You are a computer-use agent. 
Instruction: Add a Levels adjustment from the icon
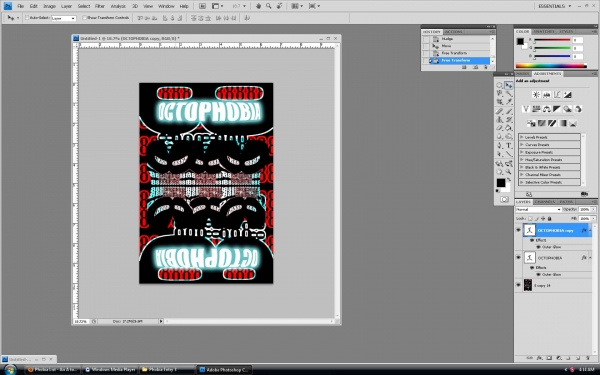(546, 95)
